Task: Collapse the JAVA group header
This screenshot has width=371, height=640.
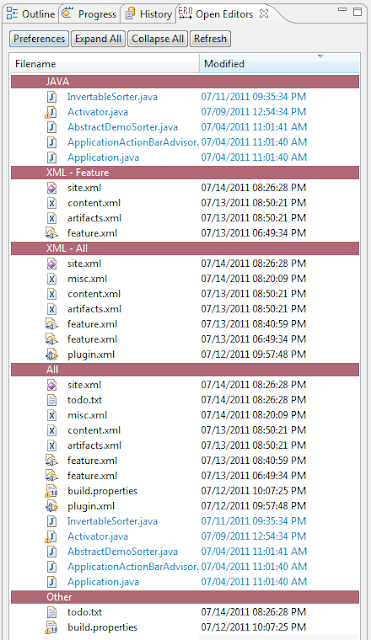Action: click(x=185, y=82)
